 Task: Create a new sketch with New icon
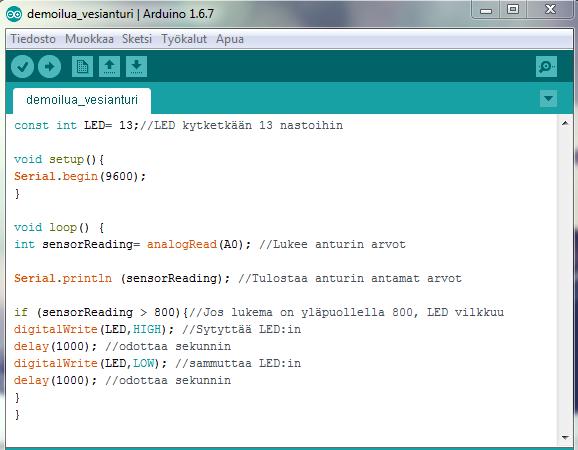click(x=82, y=67)
